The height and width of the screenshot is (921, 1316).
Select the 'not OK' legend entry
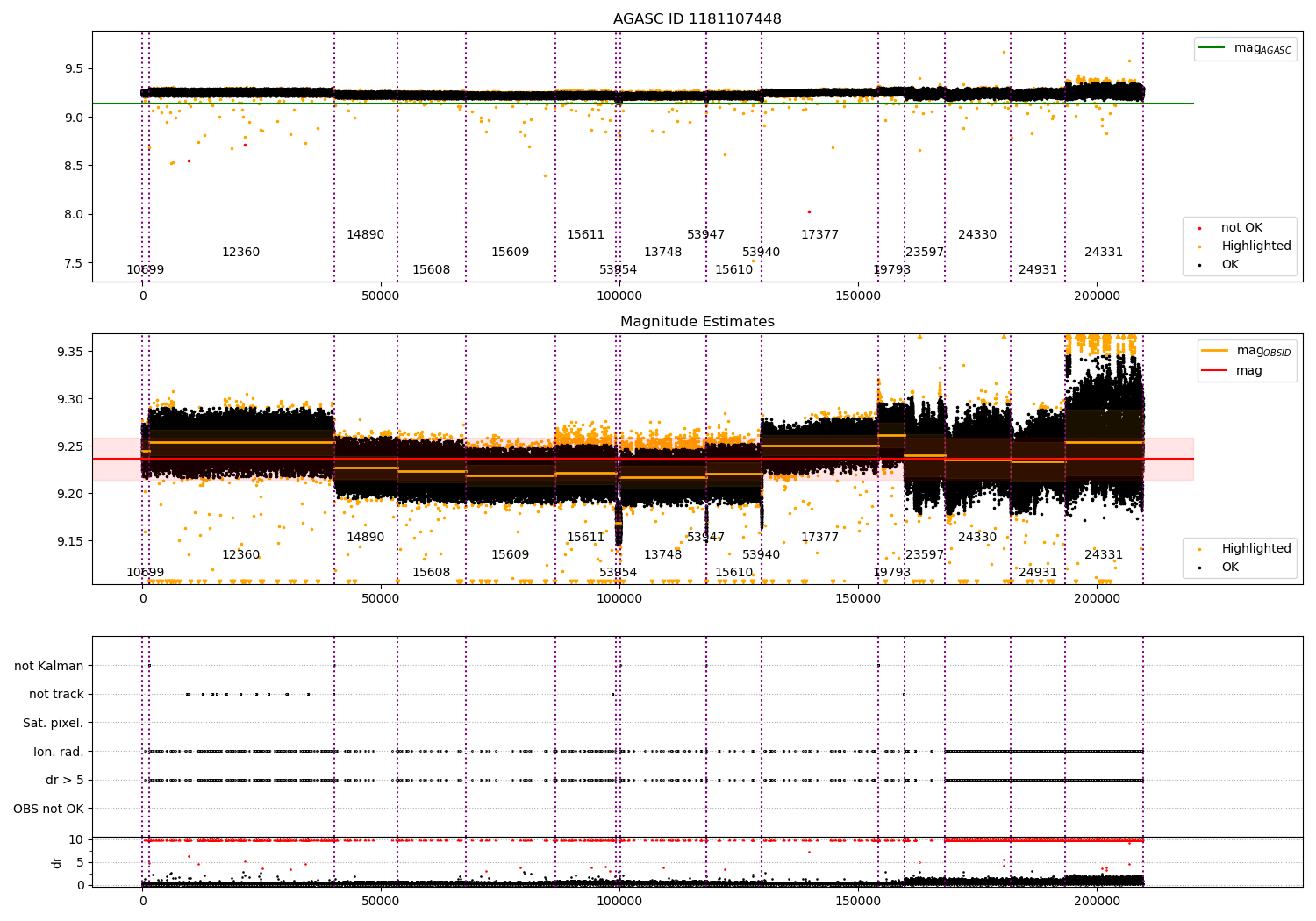tap(1241, 228)
